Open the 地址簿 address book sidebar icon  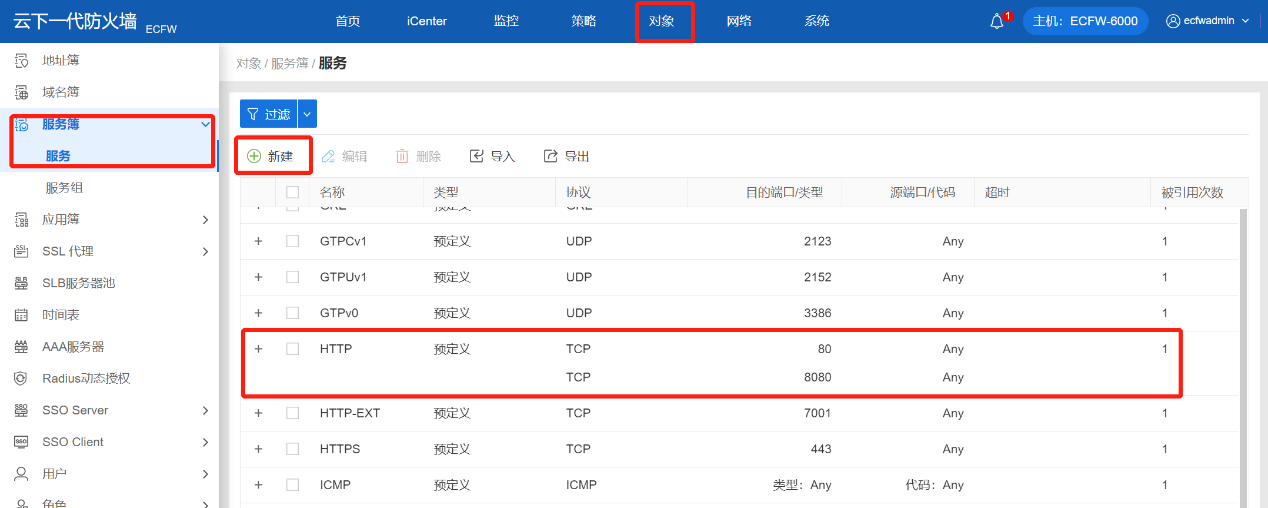21,61
